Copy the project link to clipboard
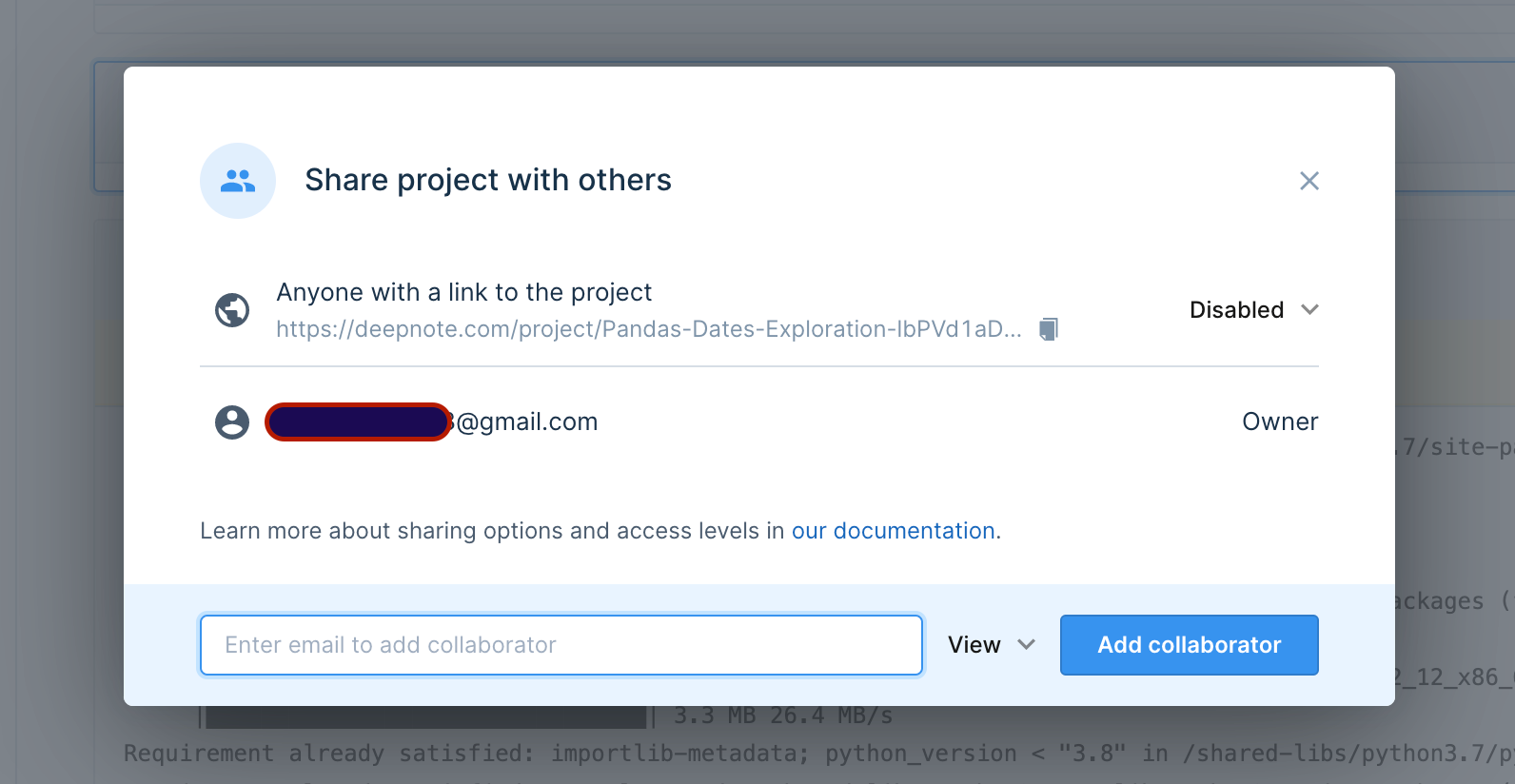The image size is (1515, 784). click(x=1048, y=329)
